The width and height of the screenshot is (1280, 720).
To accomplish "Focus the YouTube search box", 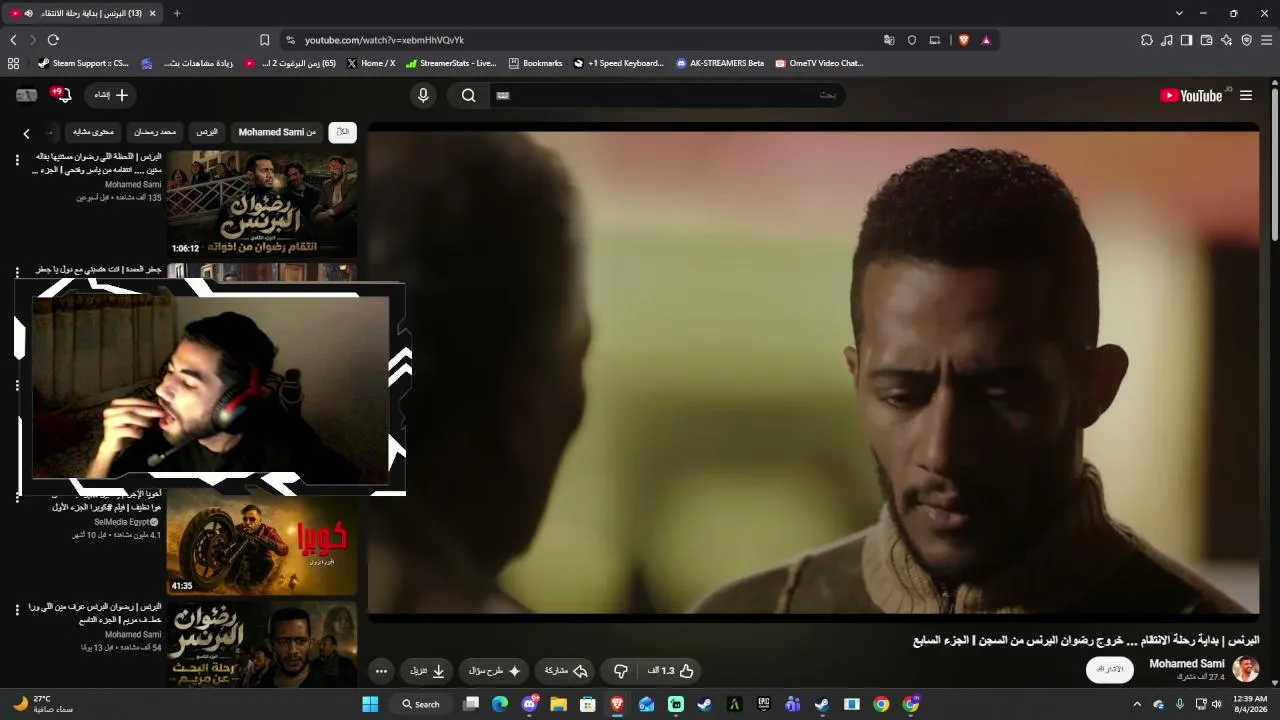I will [x=667, y=95].
